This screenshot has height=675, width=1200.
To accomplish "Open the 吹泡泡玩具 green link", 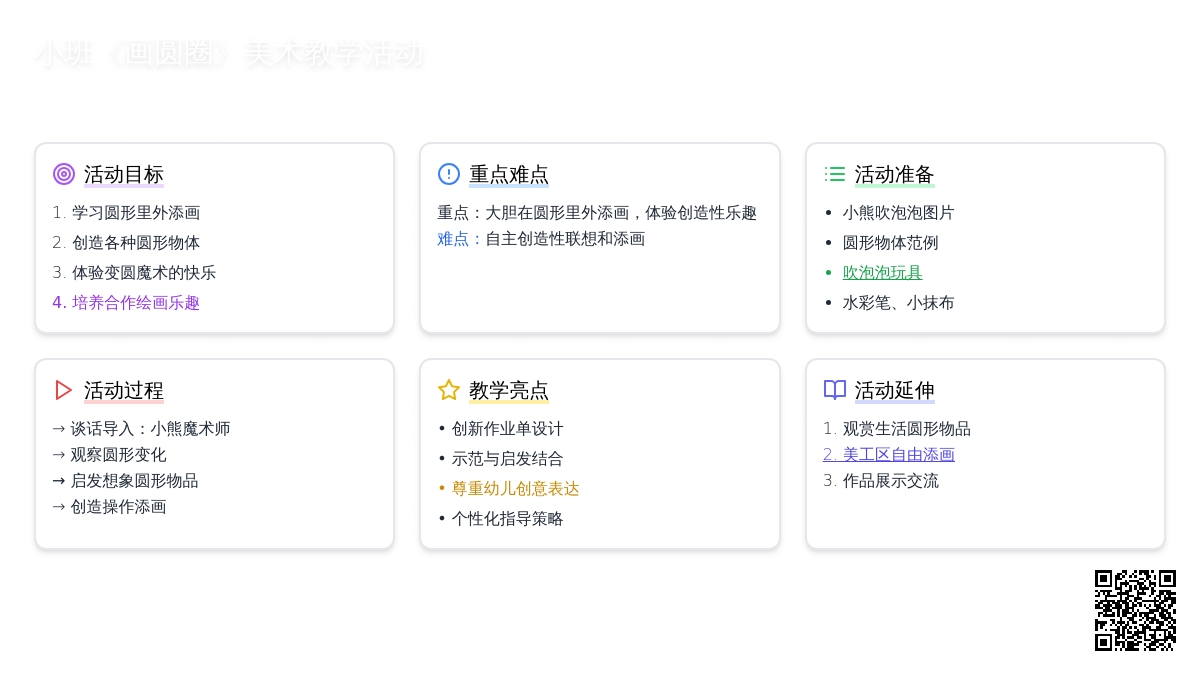I will pos(883,272).
